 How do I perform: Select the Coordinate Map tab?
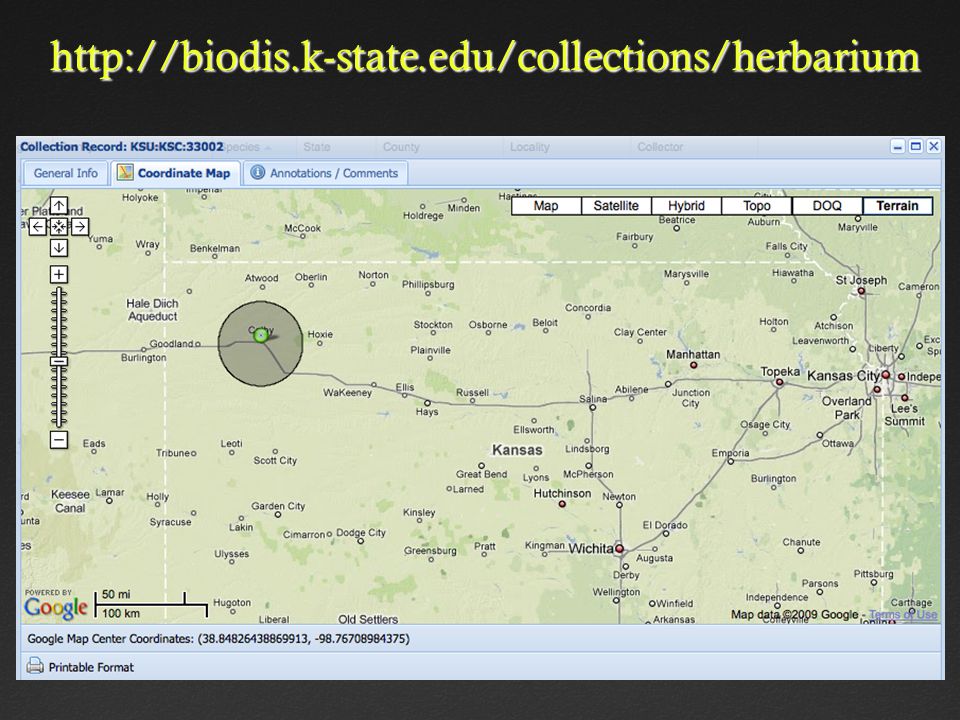(175, 173)
